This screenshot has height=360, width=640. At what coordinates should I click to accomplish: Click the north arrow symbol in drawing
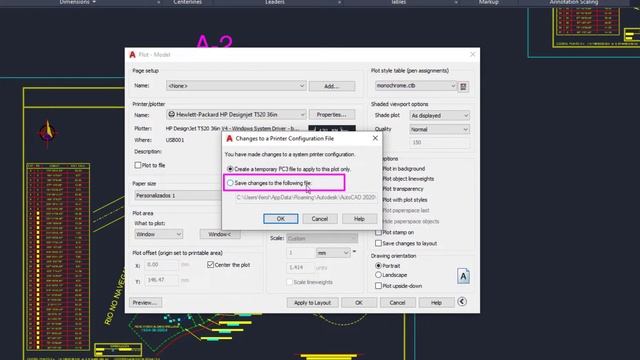47,132
